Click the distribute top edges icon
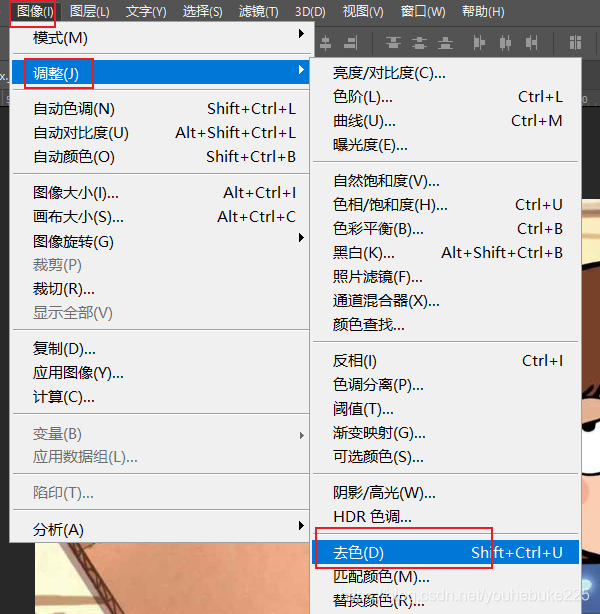Viewport: 600px width, 614px height. (x=393, y=43)
